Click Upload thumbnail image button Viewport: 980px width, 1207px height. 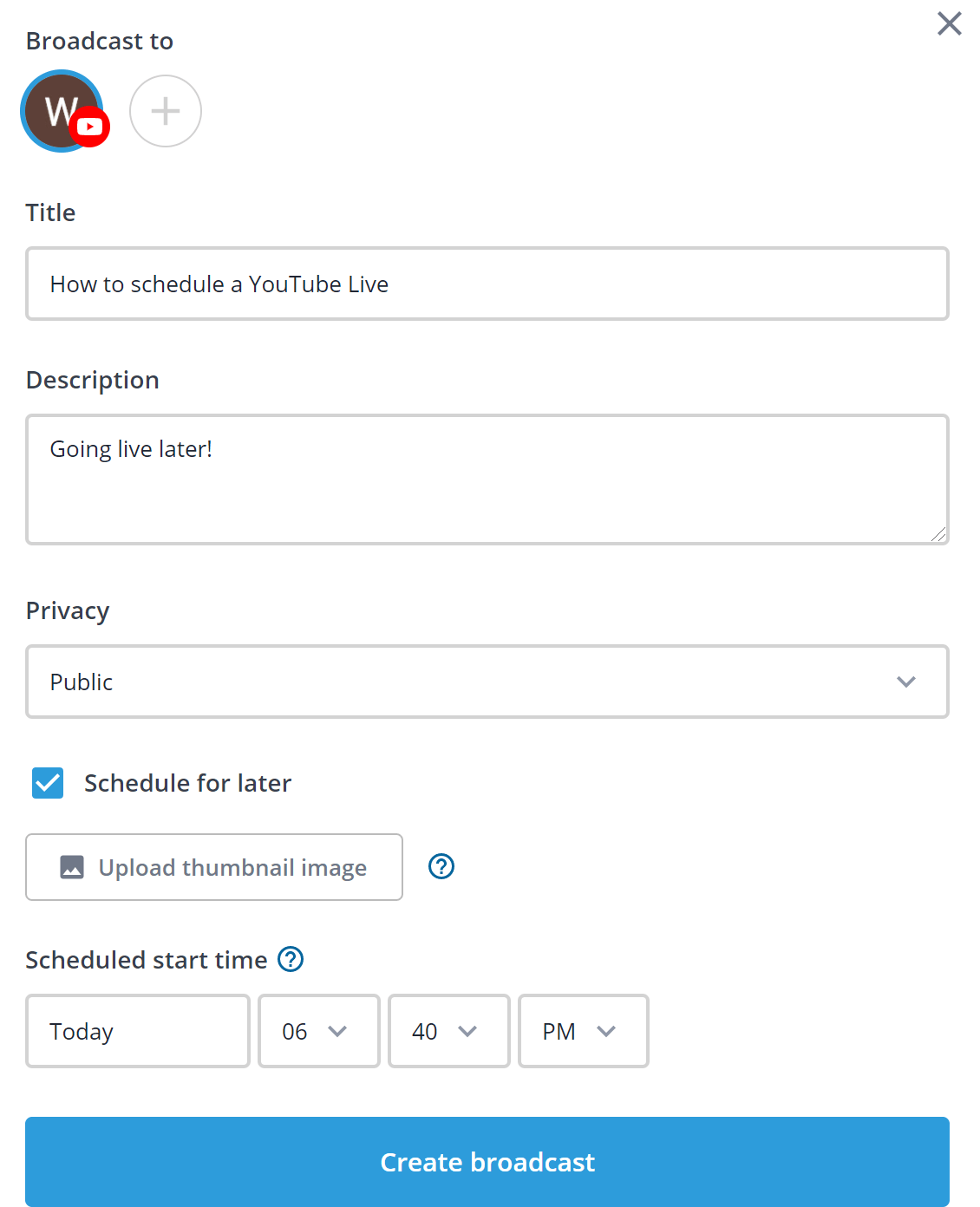[x=214, y=867]
